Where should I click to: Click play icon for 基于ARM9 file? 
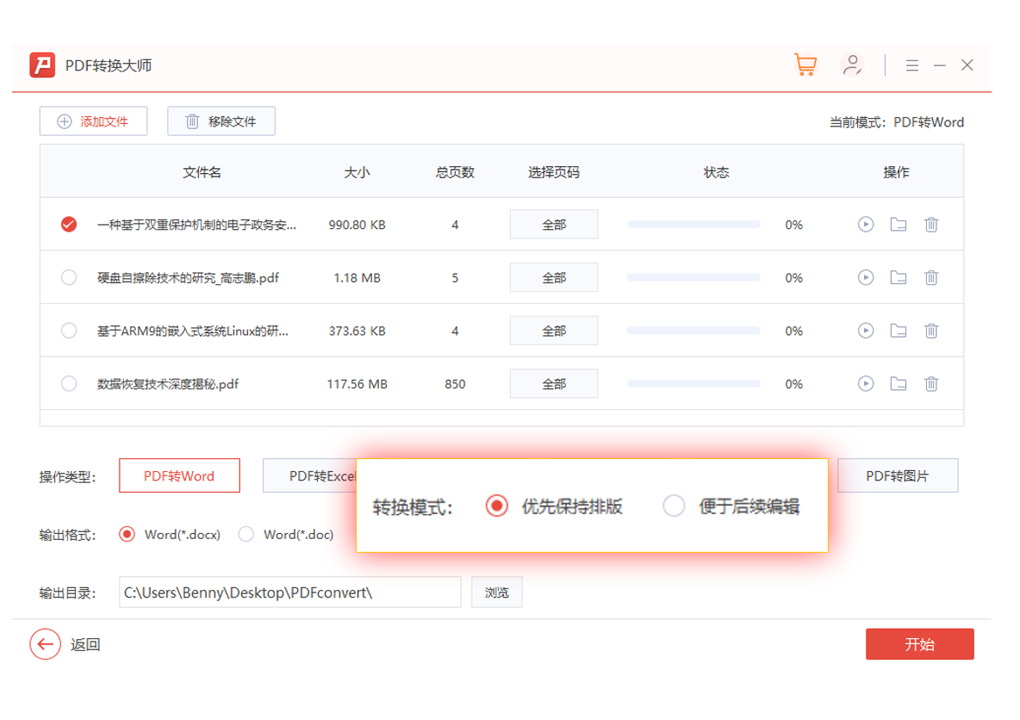pyautogui.click(x=866, y=331)
